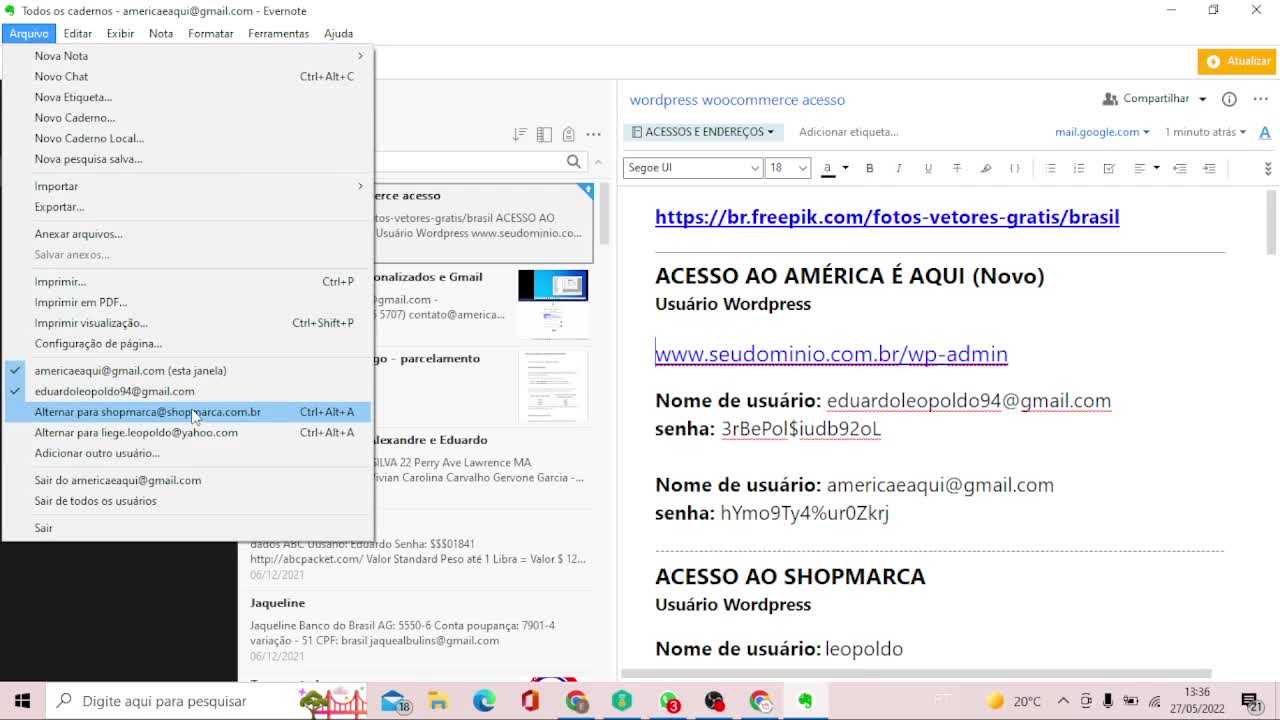Choose Imprimir em PDF menu entry
The image size is (1280, 720).
[x=187, y=302]
